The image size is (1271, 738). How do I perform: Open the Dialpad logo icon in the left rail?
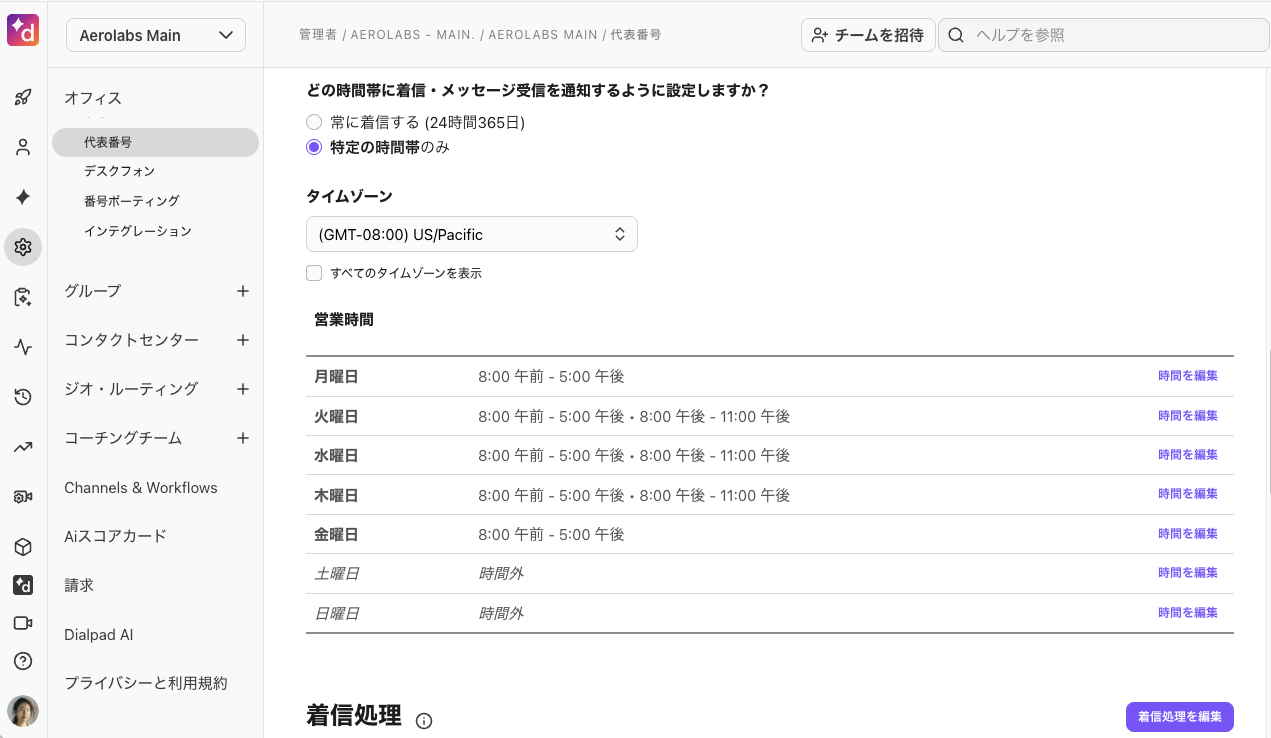[x=23, y=585]
